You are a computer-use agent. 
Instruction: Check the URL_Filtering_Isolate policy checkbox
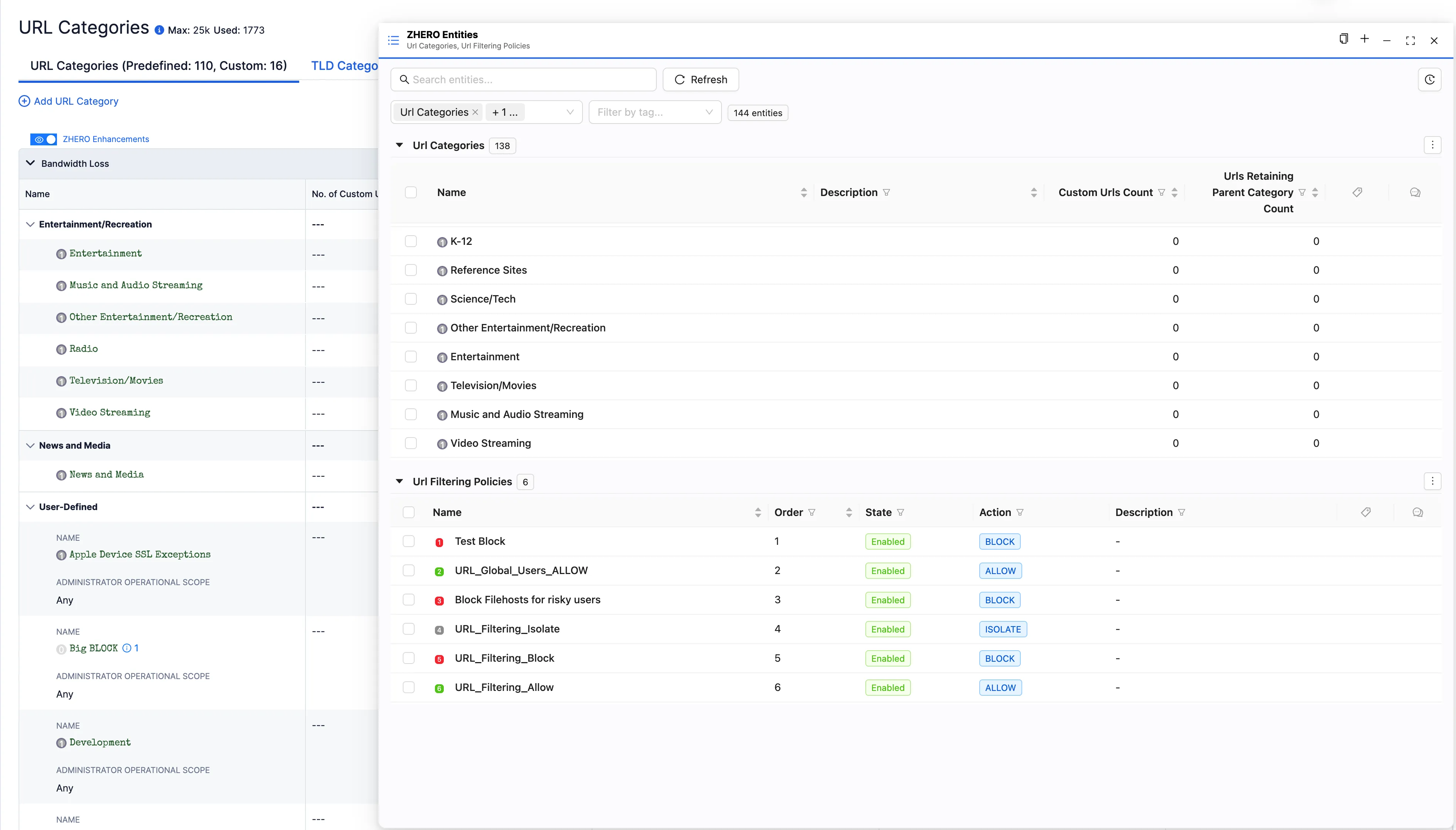[x=408, y=629]
